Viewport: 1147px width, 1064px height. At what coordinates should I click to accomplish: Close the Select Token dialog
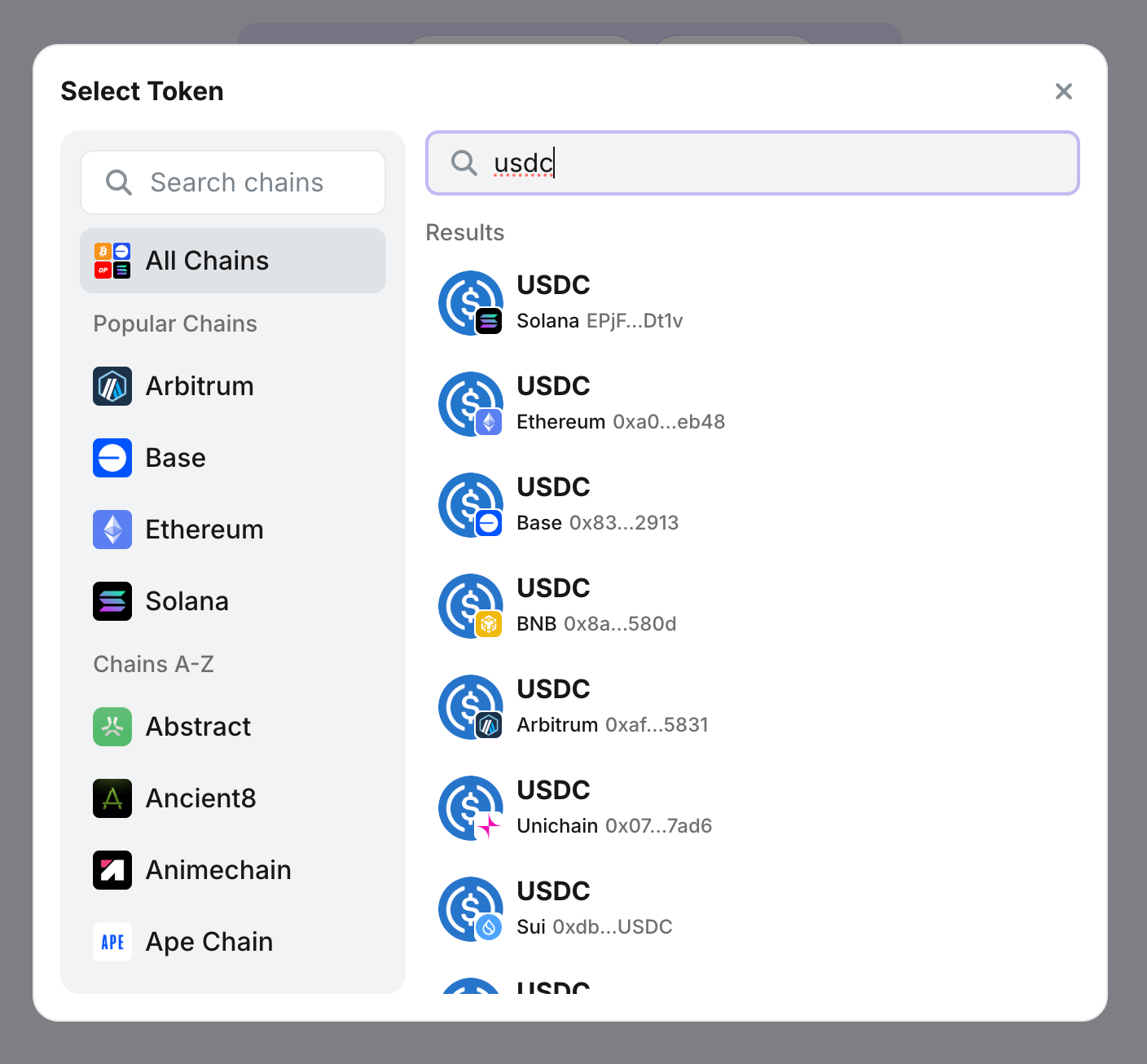[1063, 91]
